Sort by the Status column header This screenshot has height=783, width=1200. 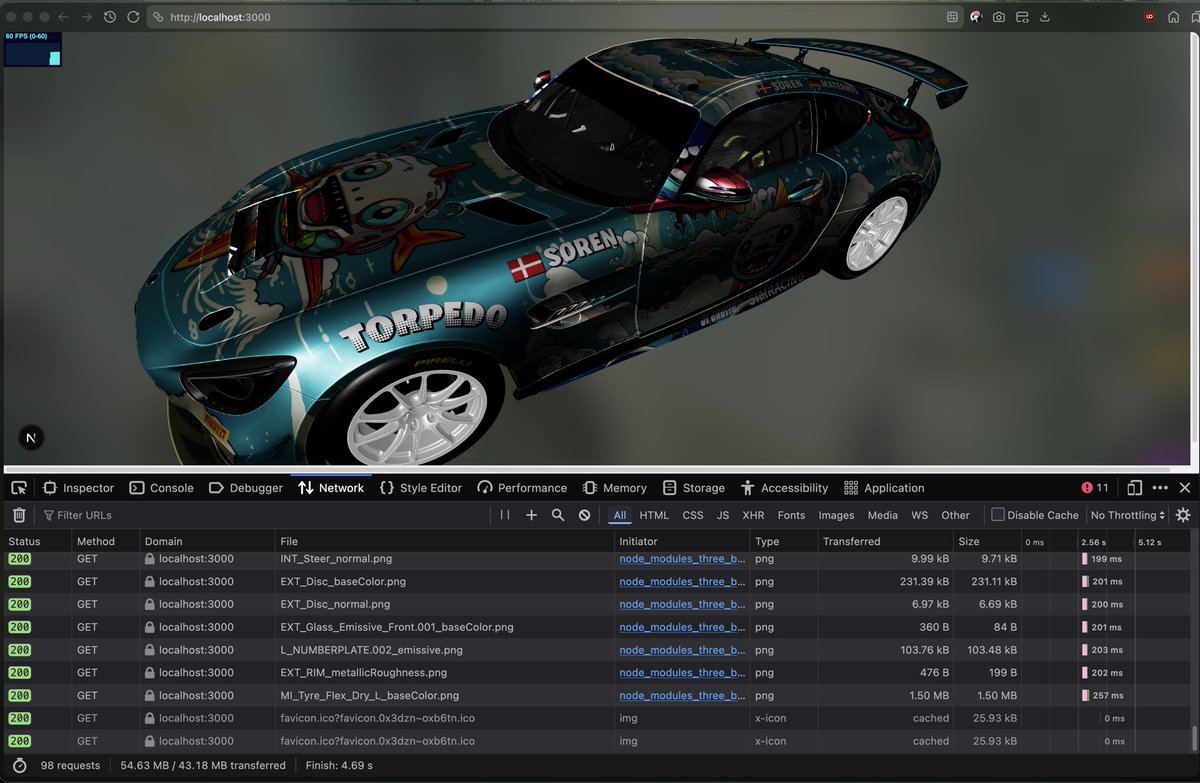click(36, 541)
